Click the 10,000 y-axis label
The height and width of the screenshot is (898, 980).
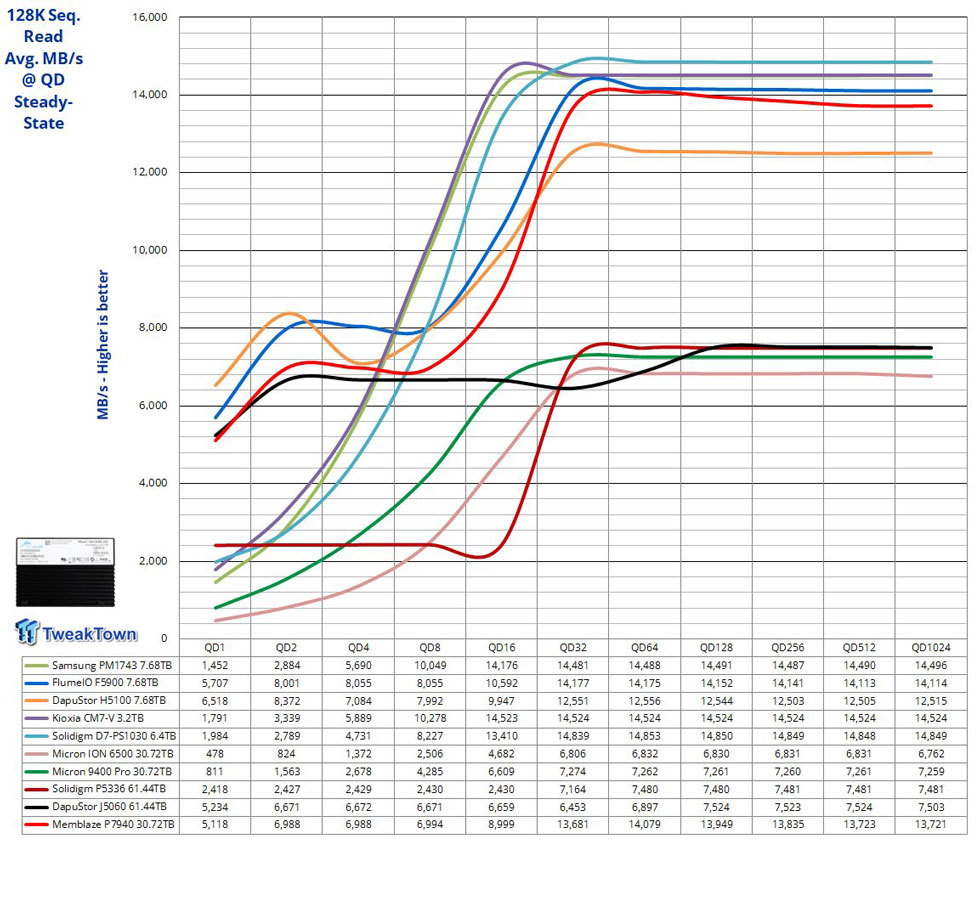point(150,250)
